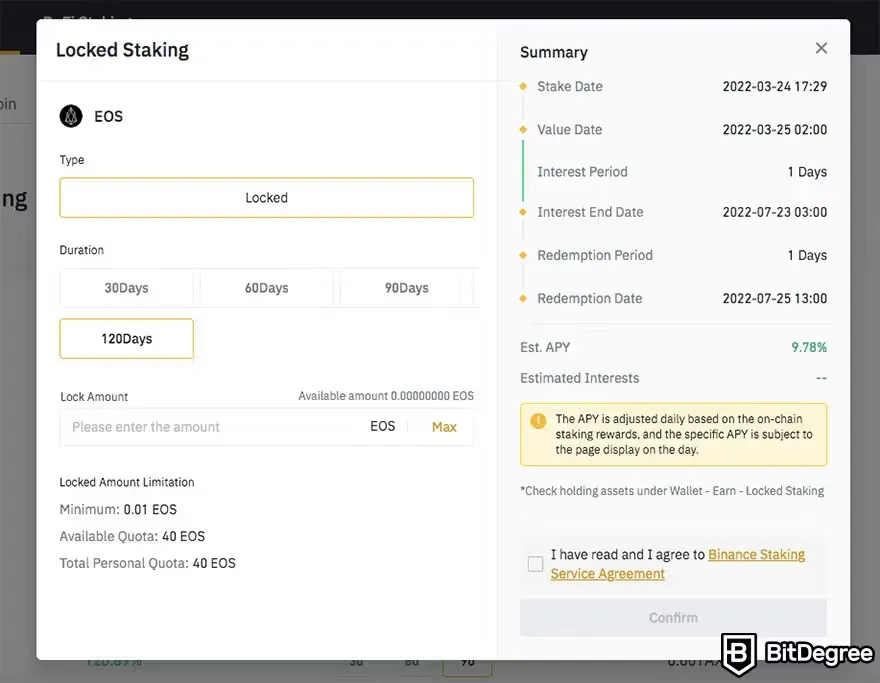Click the Available amount 0.00000000 EOS text
The width and height of the screenshot is (880, 683).
[386, 396]
